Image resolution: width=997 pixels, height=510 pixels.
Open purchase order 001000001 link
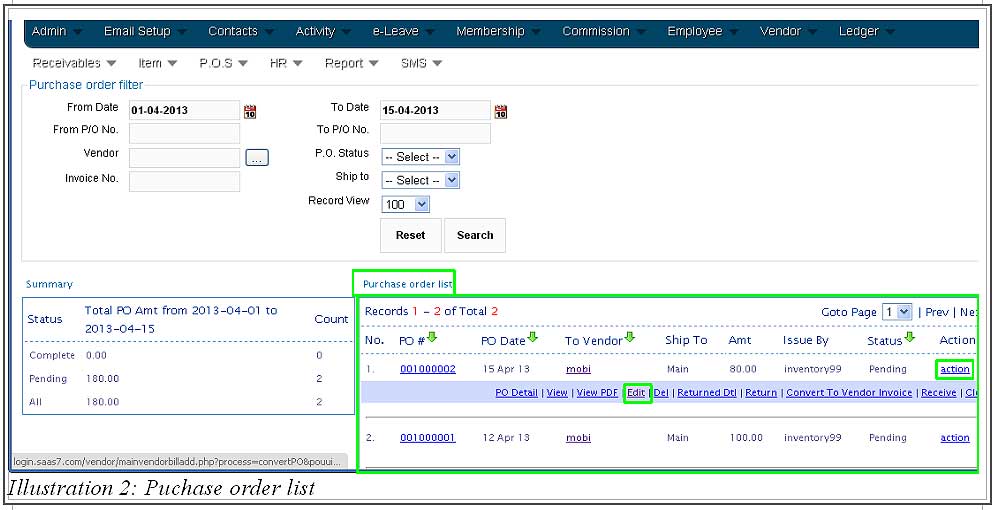tap(427, 438)
